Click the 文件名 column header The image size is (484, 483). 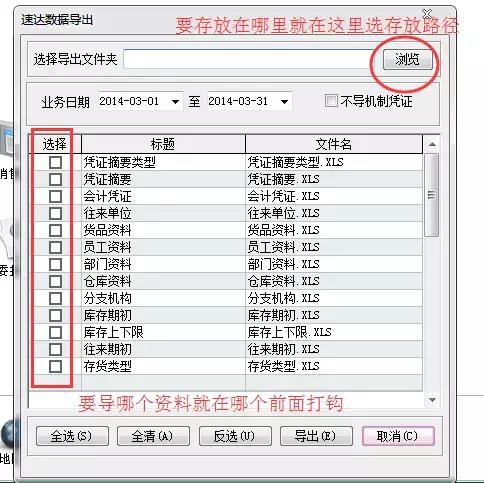click(x=334, y=144)
